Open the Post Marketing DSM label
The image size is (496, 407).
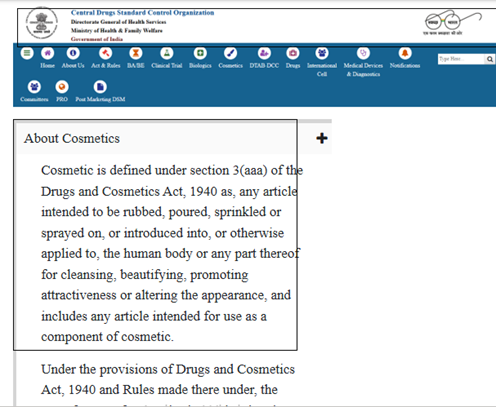(x=100, y=99)
